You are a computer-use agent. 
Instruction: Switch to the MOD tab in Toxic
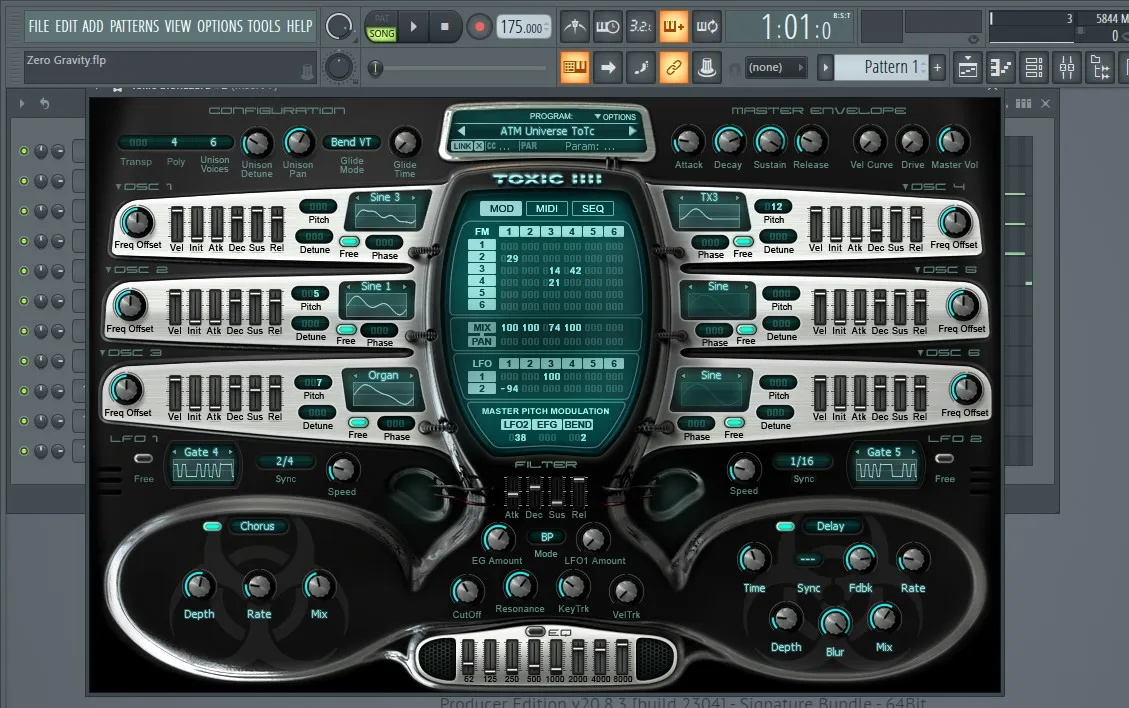(x=501, y=208)
